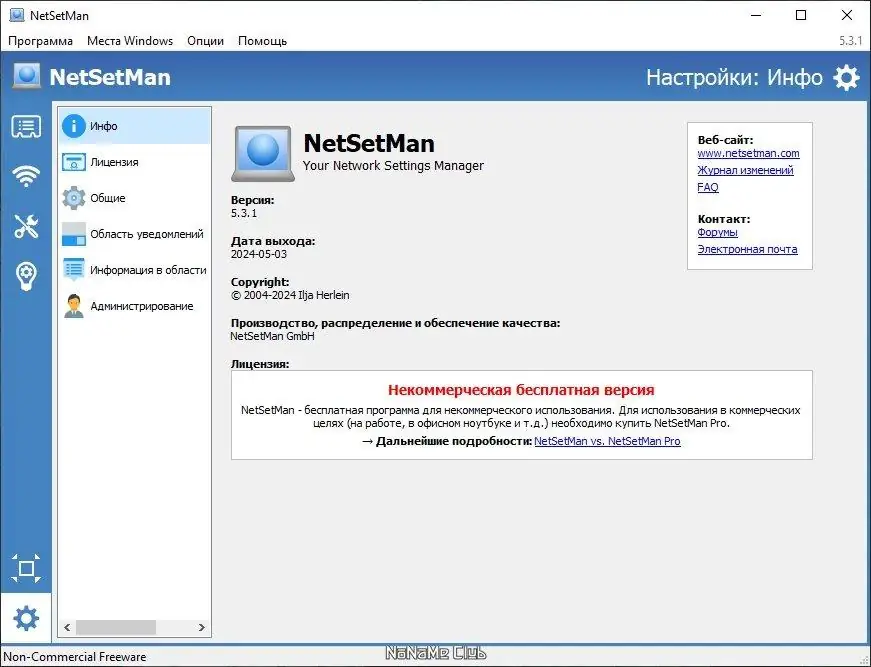Open NetSetMan vs. NetSetMan Pro link
Screen dimensions: 871x667
[607, 441]
